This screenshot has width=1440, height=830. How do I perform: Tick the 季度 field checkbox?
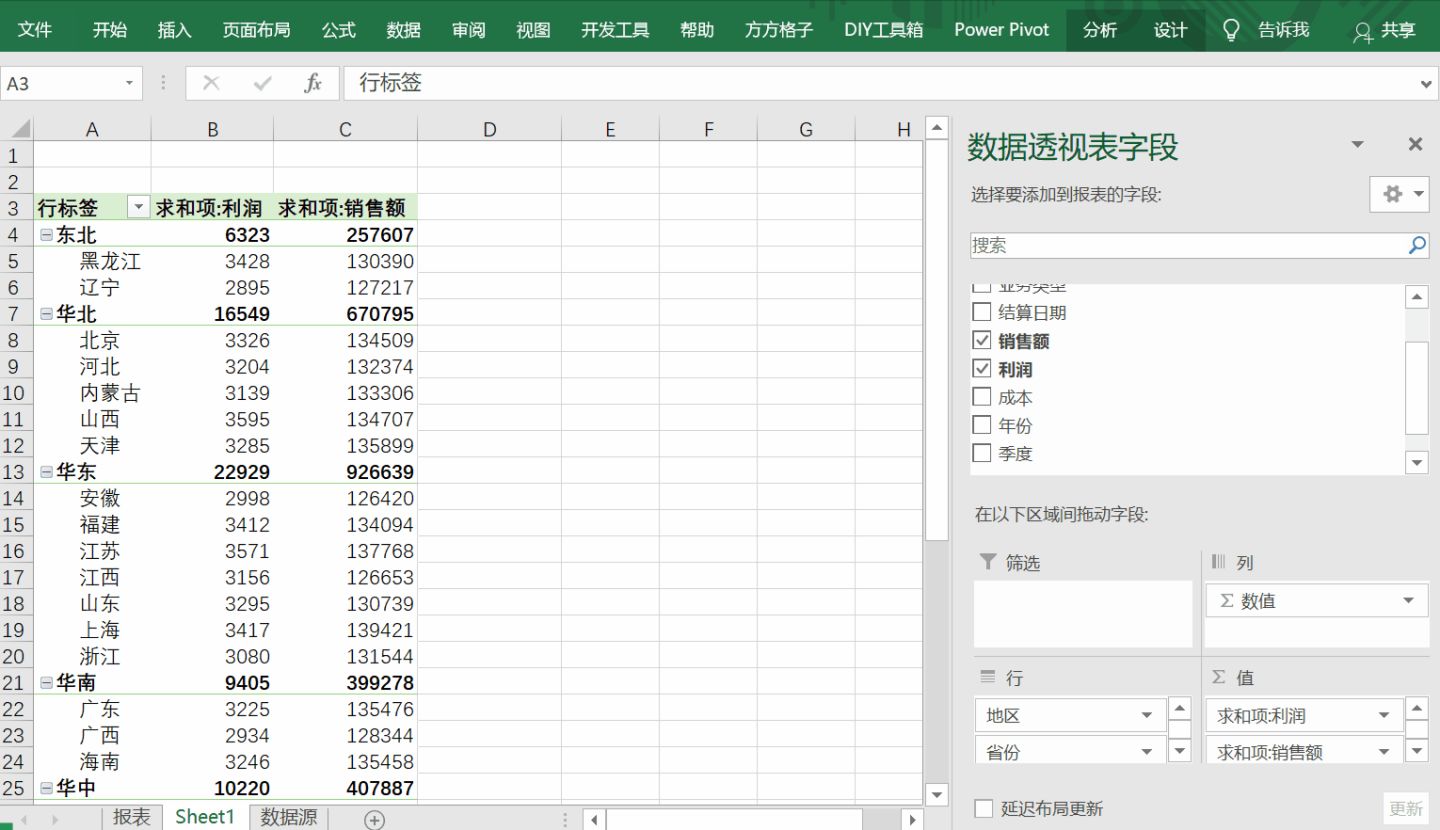[982, 452]
